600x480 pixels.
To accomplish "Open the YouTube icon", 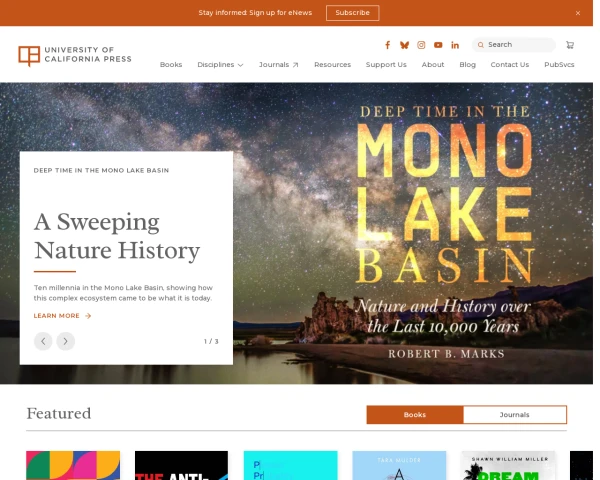I will [x=438, y=45].
